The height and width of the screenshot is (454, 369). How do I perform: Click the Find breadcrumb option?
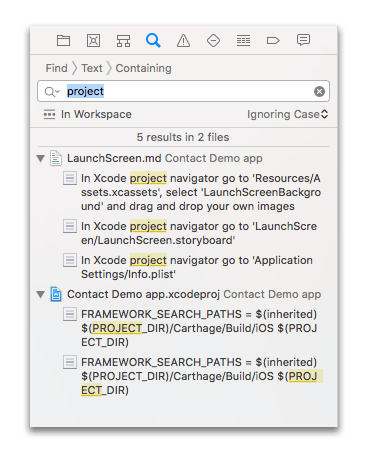click(56, 68)
